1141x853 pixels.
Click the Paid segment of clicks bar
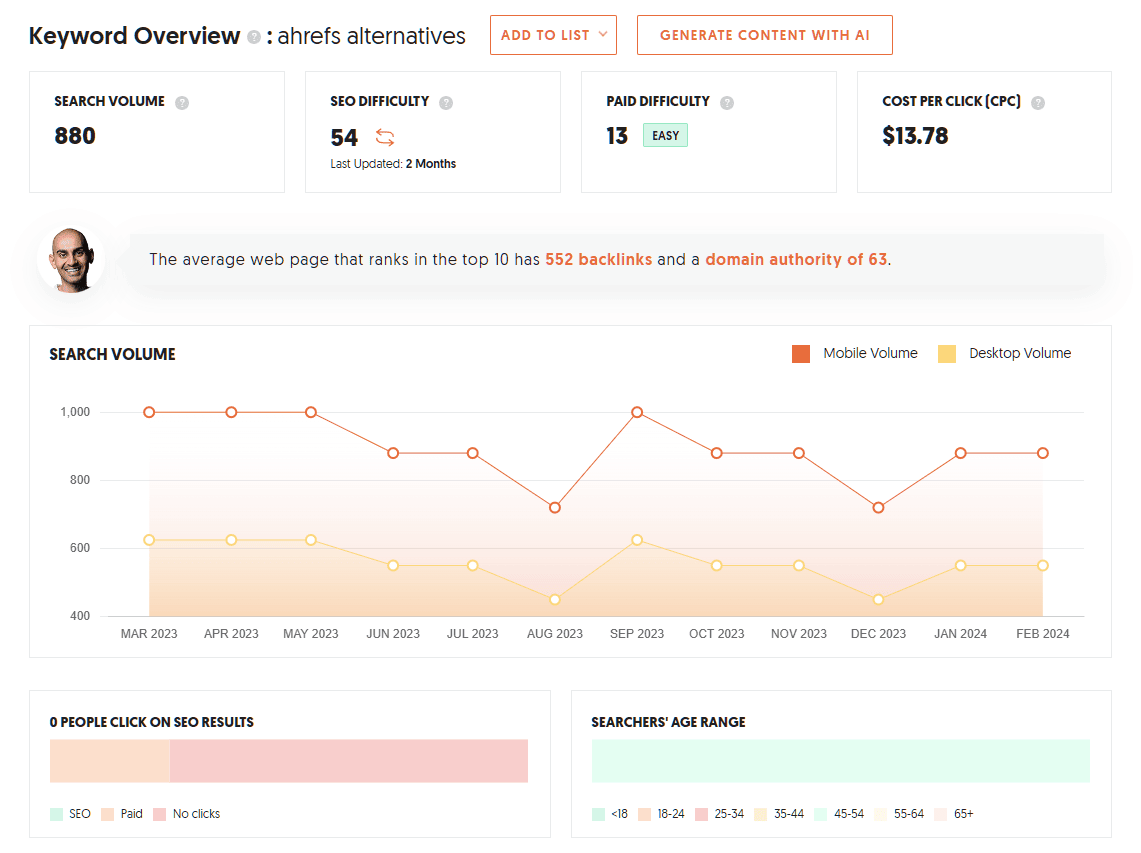(x=110, y=761)
